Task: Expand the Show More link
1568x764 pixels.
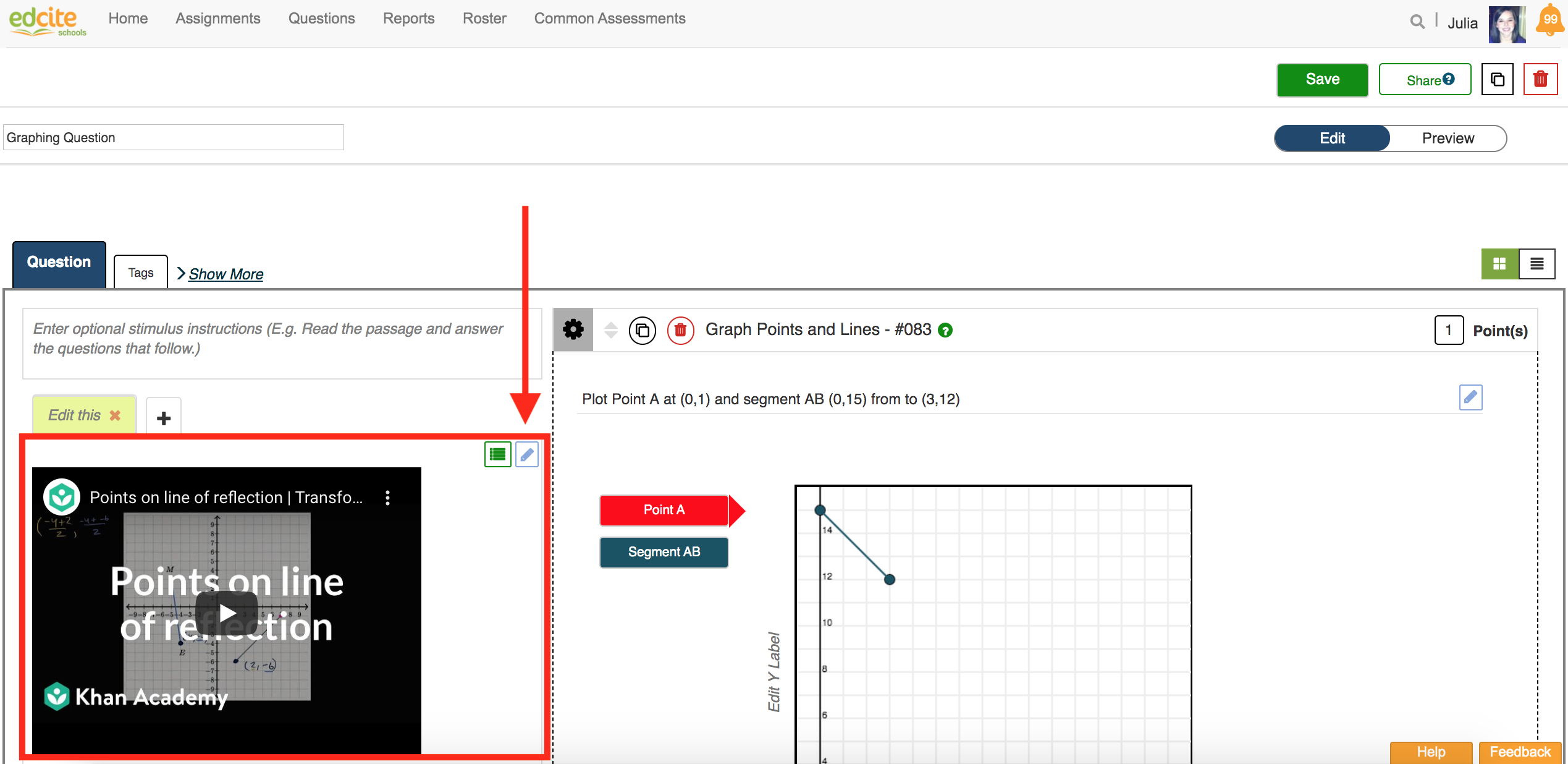Action: coord(225,273)
